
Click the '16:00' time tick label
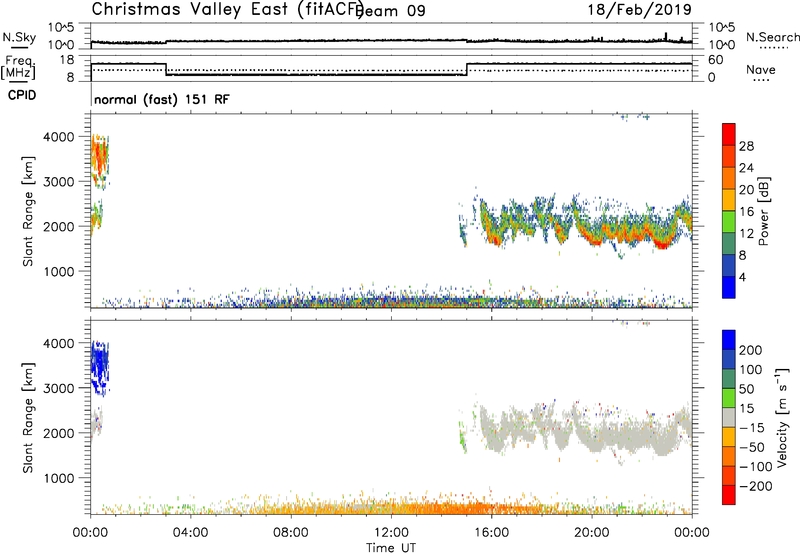pos(491,533)
